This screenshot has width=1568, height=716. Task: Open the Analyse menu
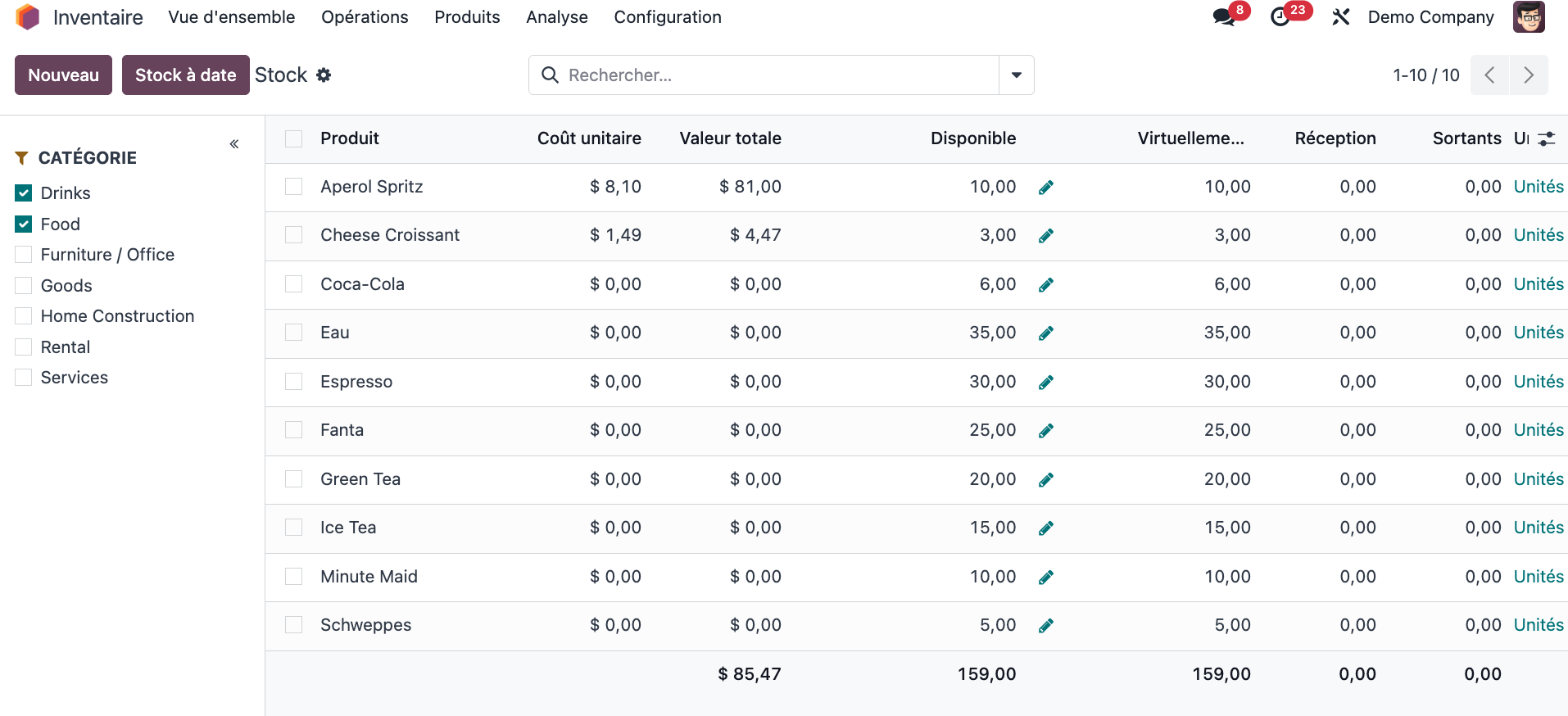[x=556, y=17]
